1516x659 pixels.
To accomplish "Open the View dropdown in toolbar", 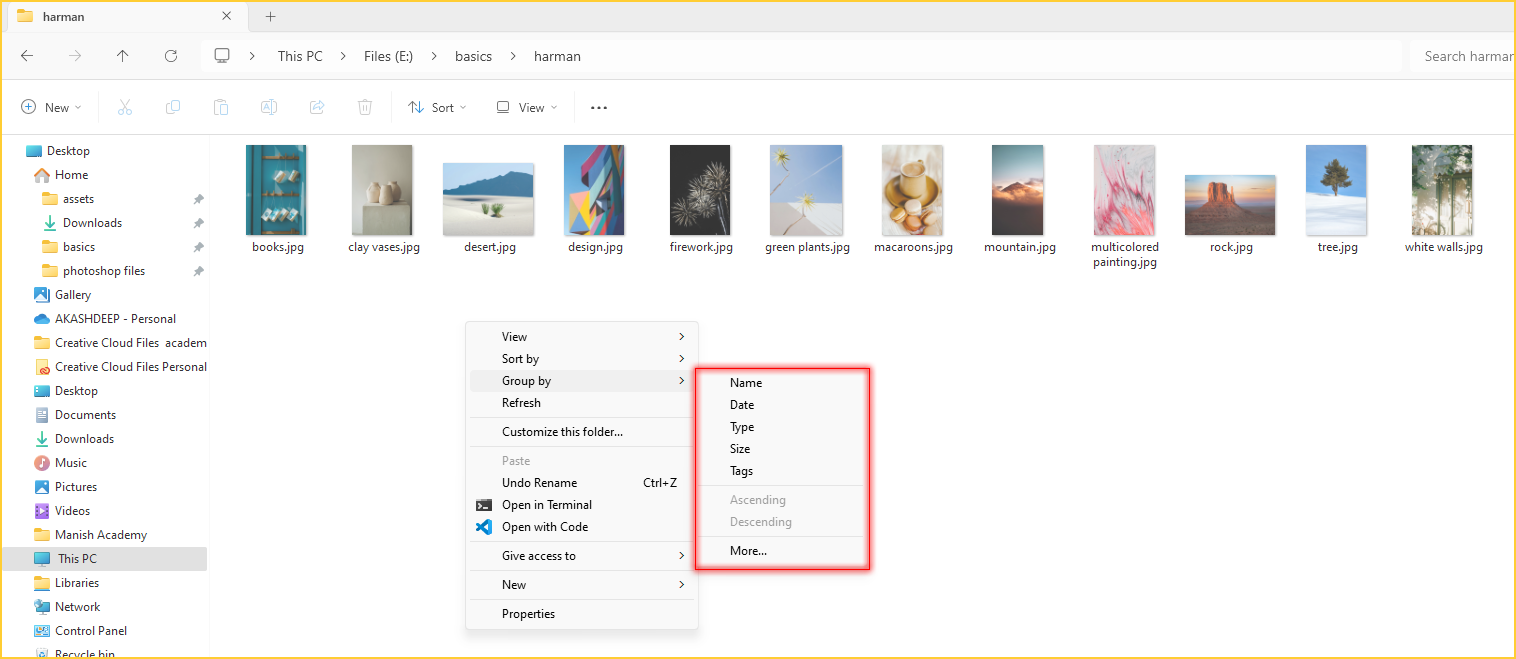I will (527, 108).
